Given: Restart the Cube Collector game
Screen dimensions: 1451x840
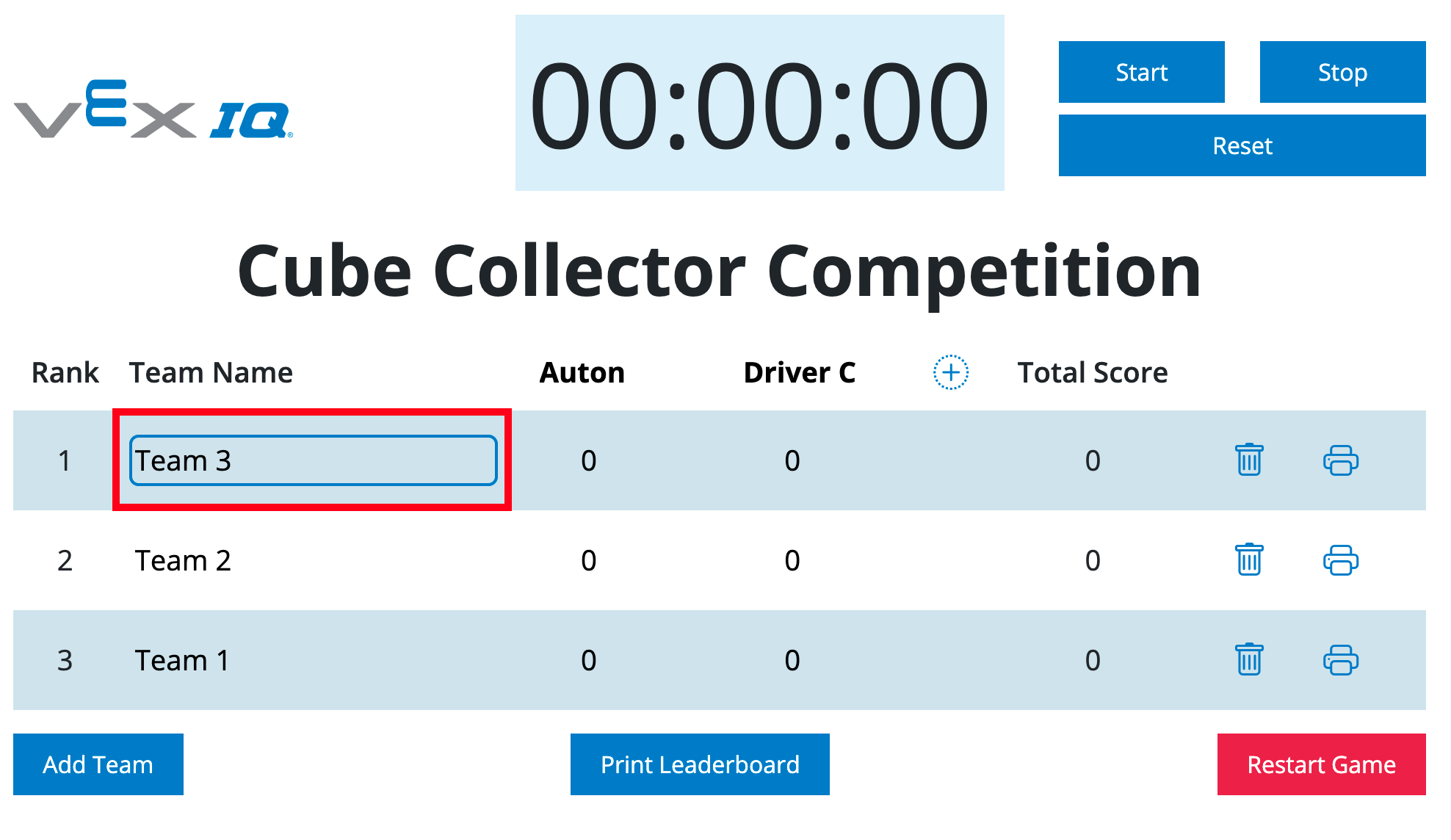Looking at the screenshot, I should tap(1320, 764).
